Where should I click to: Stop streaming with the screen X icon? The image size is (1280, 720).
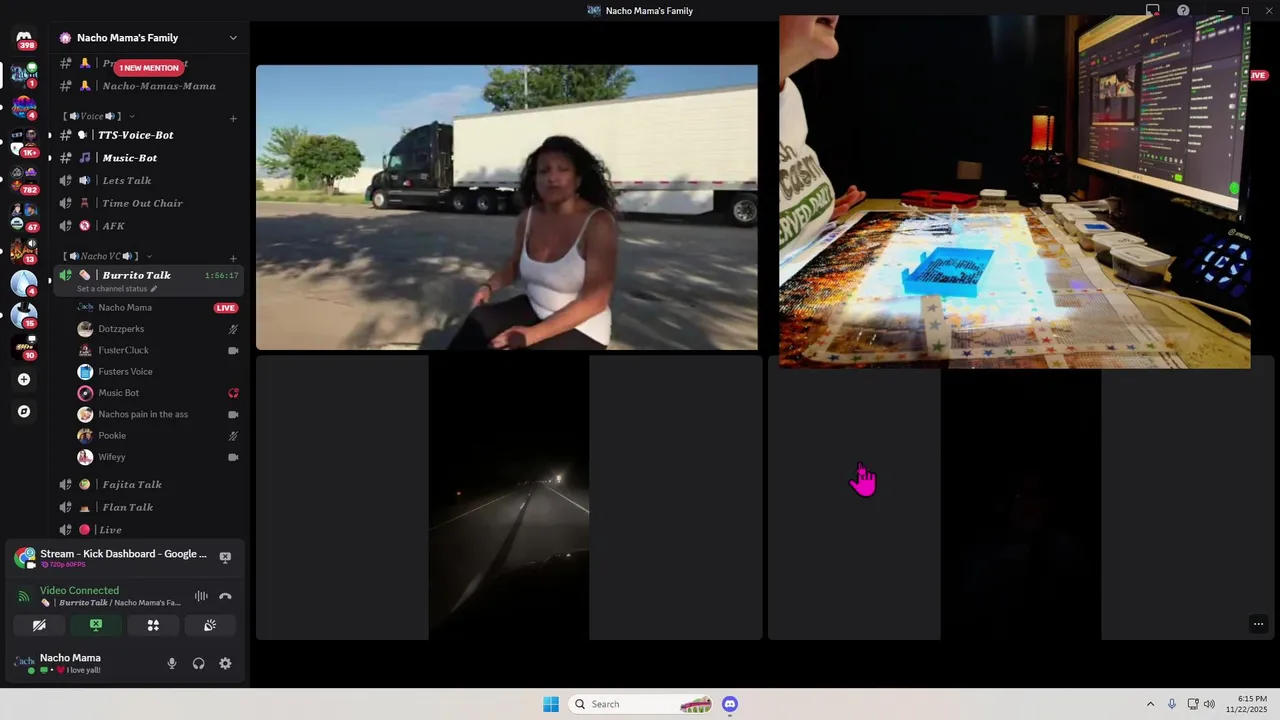(x=225, y=557)
